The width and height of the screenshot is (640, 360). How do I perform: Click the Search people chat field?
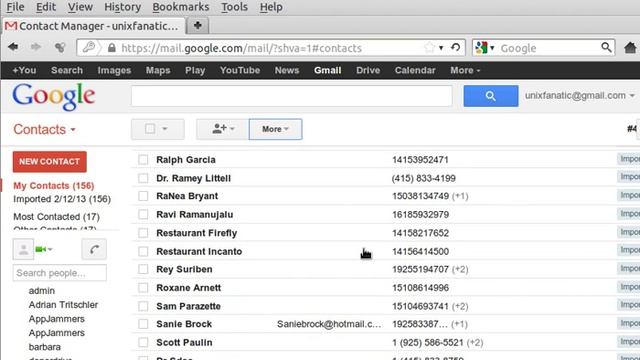click(60, 273)
